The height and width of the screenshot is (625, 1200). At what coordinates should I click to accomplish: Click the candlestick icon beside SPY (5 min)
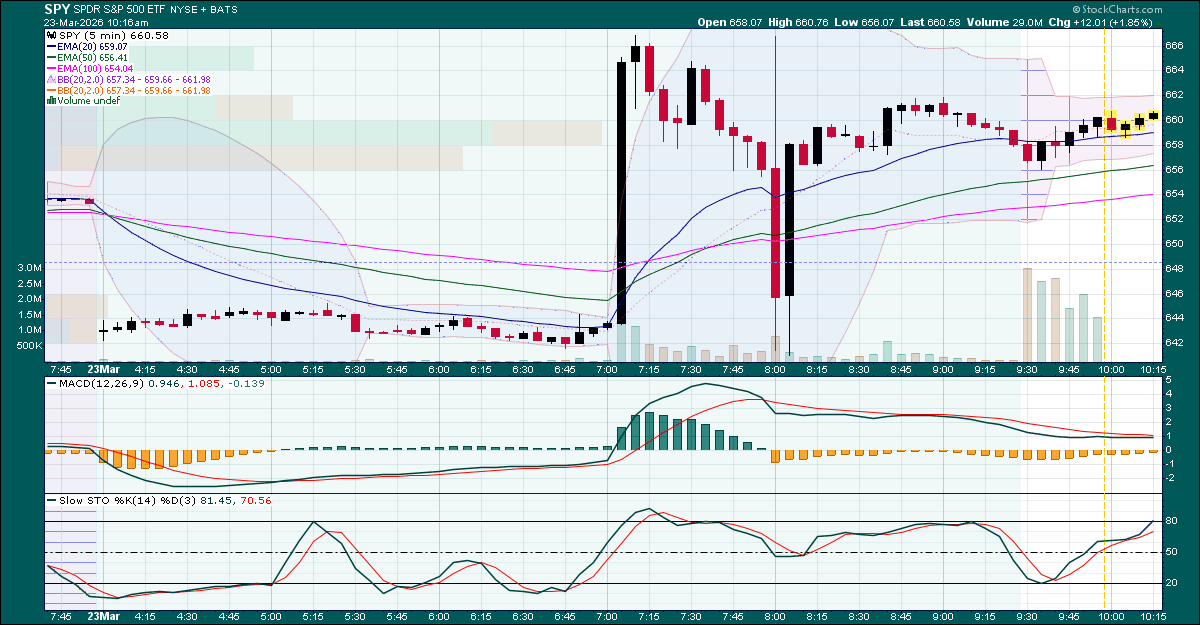pos(51,35)
